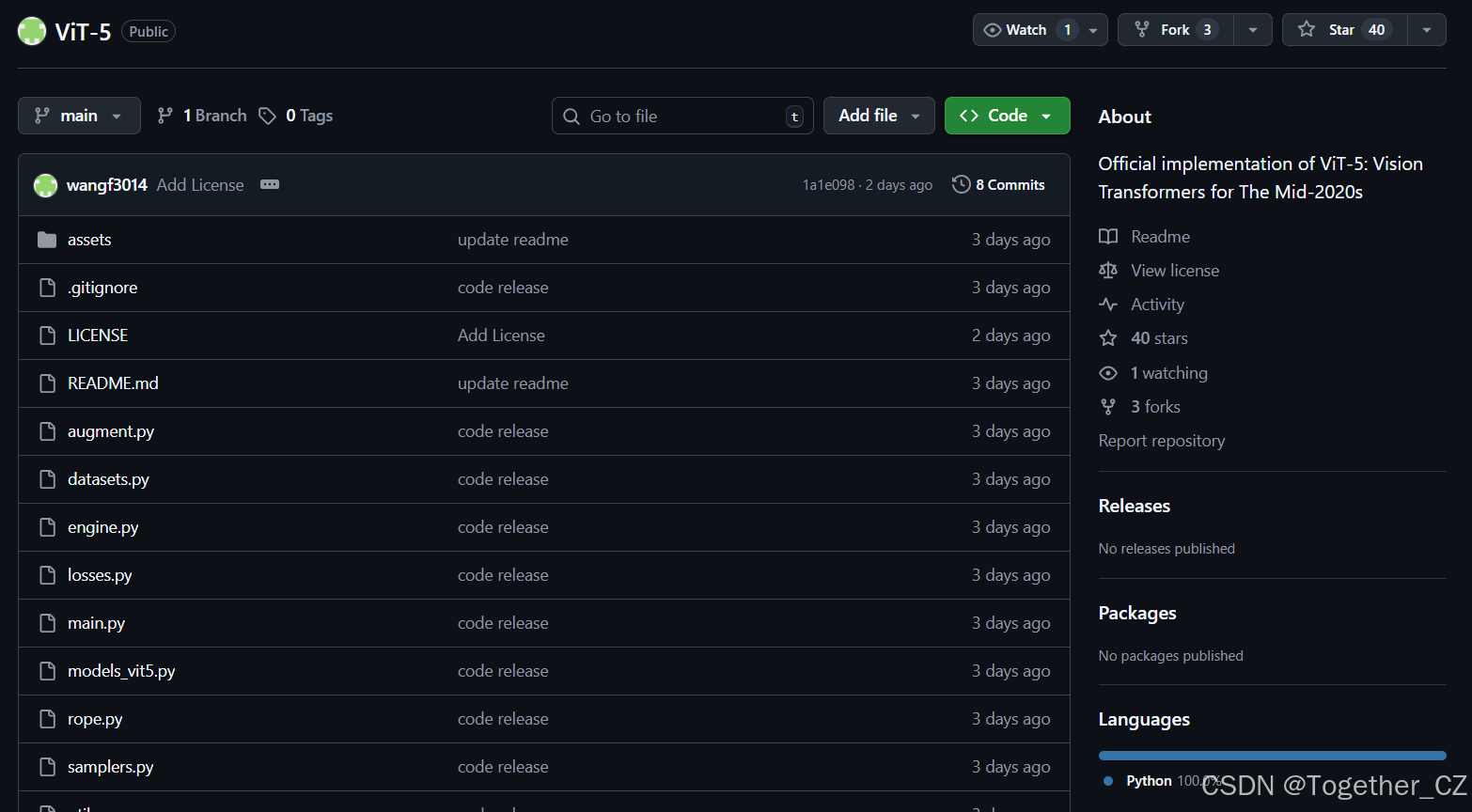Open commit hash 1a1e098
Viewport: 1472px width, 812px height.
click(x=828, y=185)
